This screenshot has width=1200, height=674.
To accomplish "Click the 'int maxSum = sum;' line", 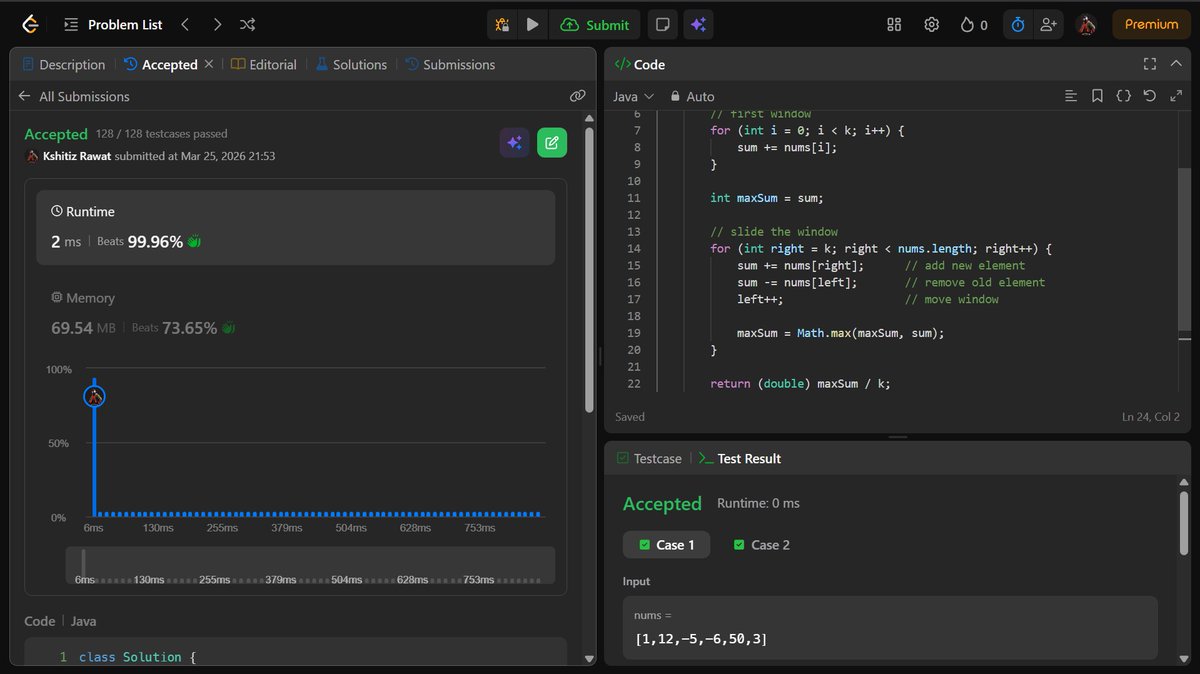I will (766, 198).
